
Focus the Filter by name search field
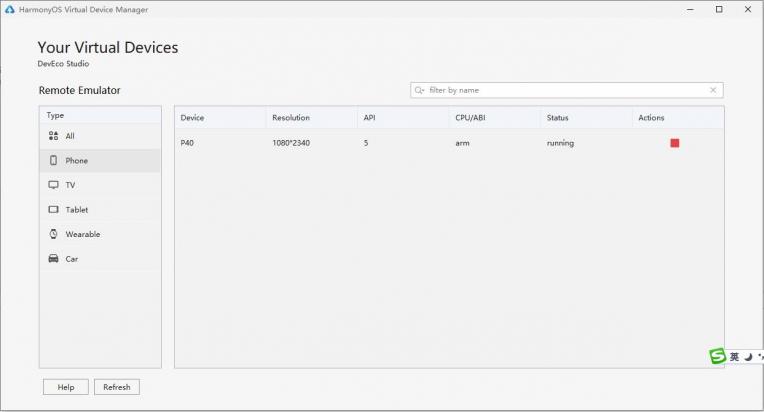point(567,90)
